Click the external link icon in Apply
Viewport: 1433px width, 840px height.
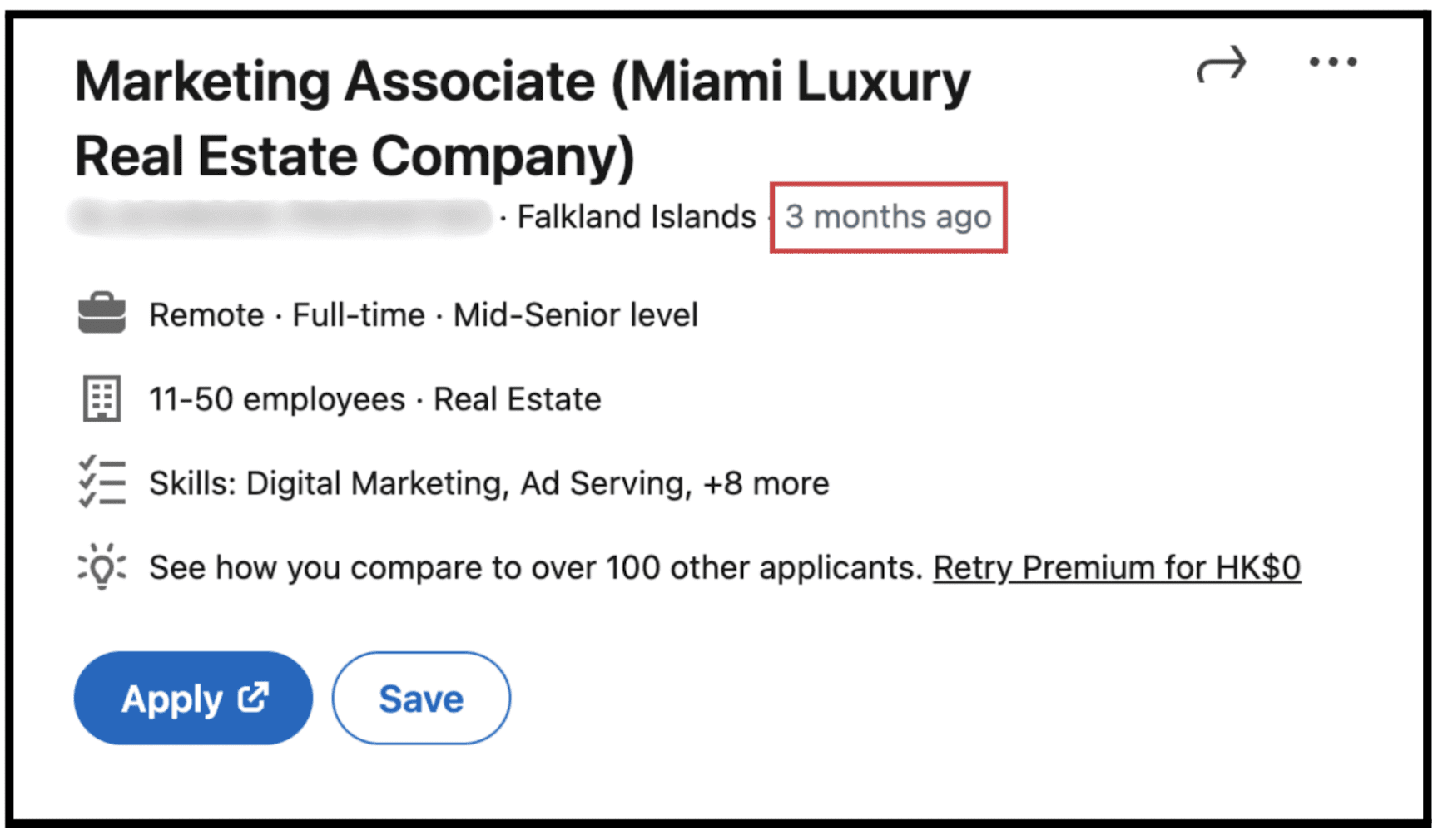tap(253, 697)
